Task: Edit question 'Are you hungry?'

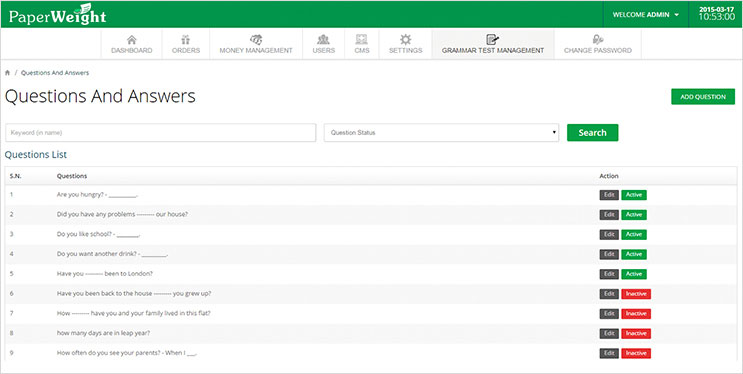Action: pyautogui.click(x=609, y=195)
